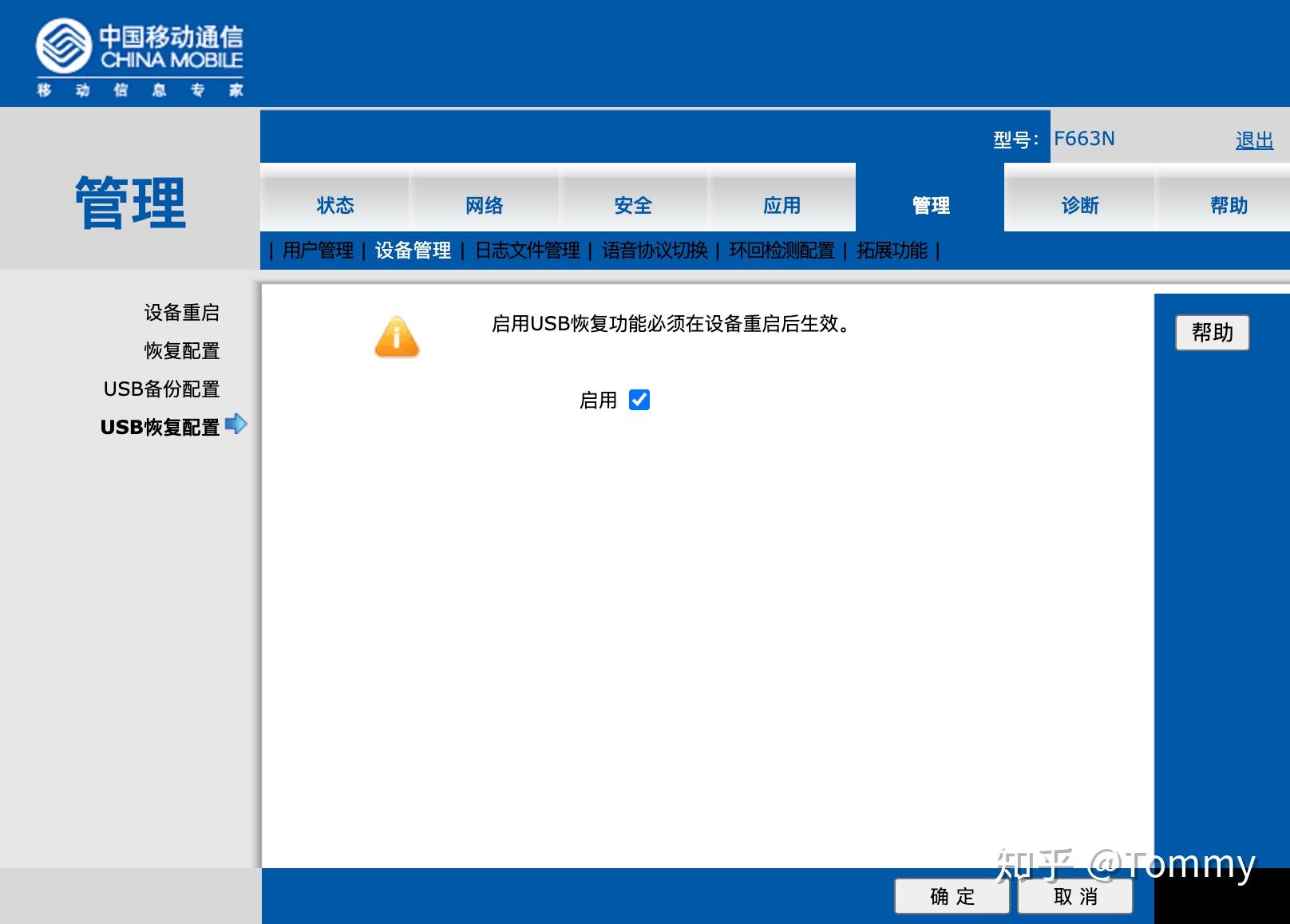The image size is (1290, 924).
Task: Click the 退出 logout link
Action: (1252, 140)
